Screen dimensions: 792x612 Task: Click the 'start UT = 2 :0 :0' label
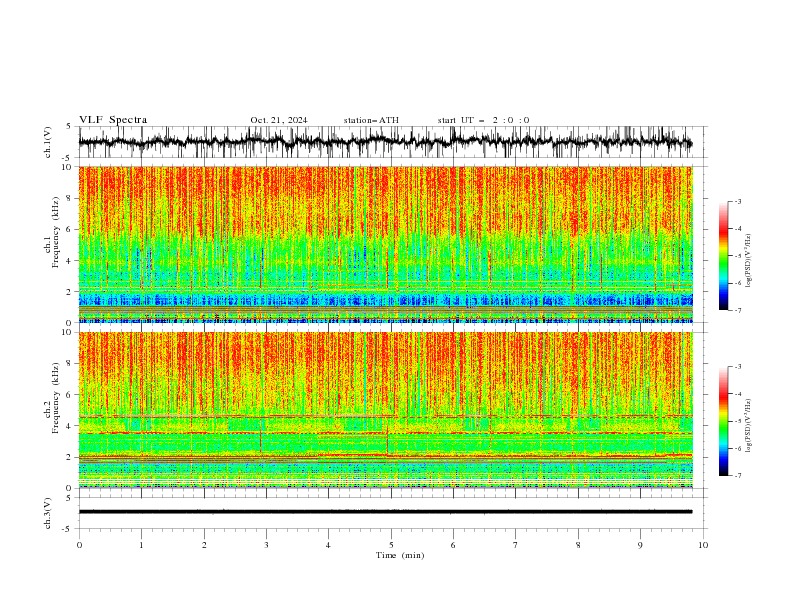[483, 120]
